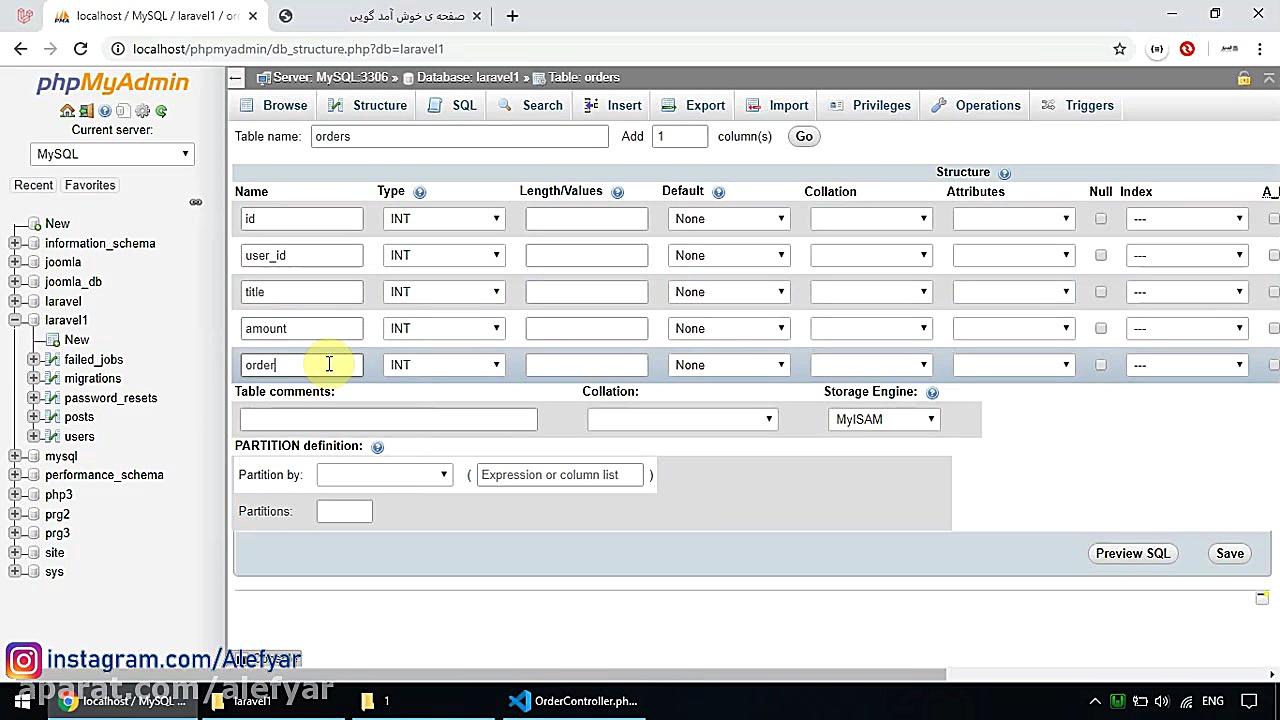Viewport: 1280px width, 720px height.
Task: Open phpMyAdmin documentation help icon
Action: (105, 111)
